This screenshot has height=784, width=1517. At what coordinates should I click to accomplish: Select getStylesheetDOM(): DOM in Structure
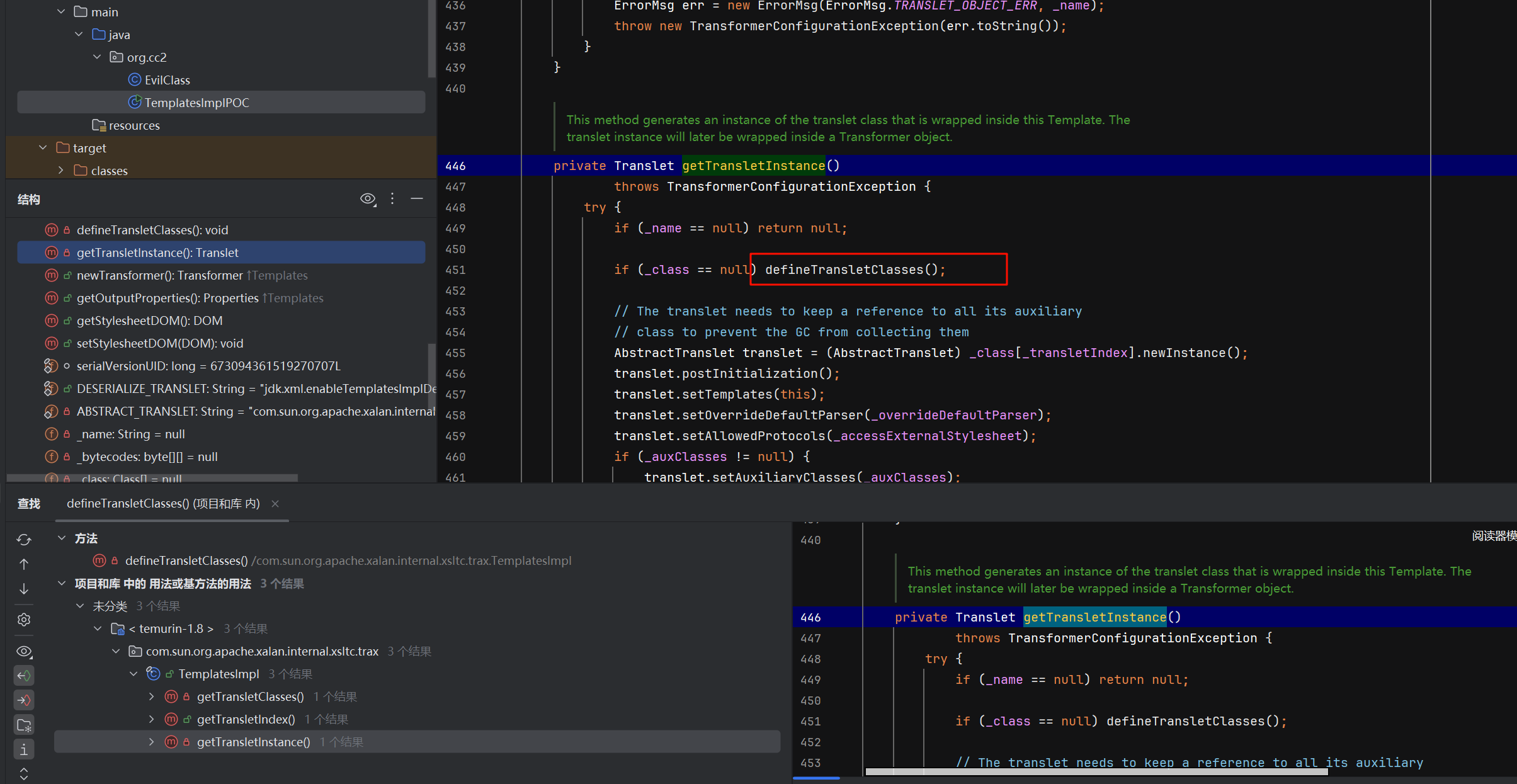149,321
